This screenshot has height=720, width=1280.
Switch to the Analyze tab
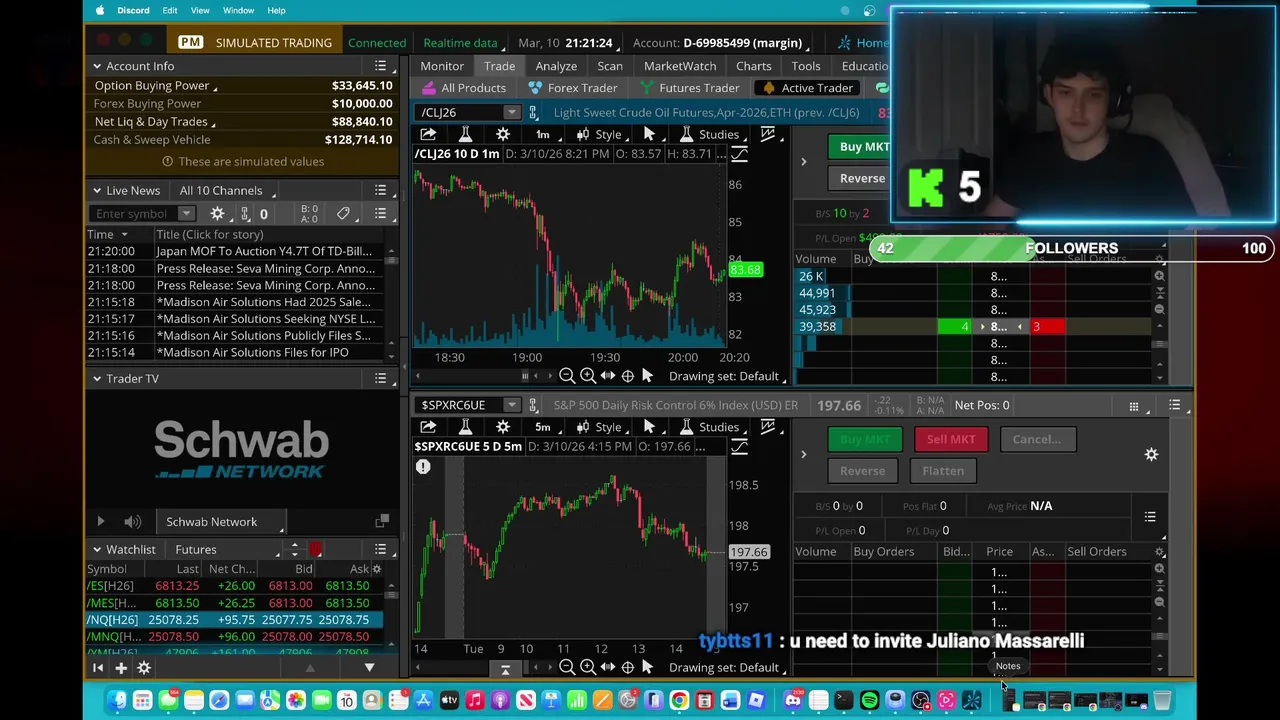tap(556, 66)
